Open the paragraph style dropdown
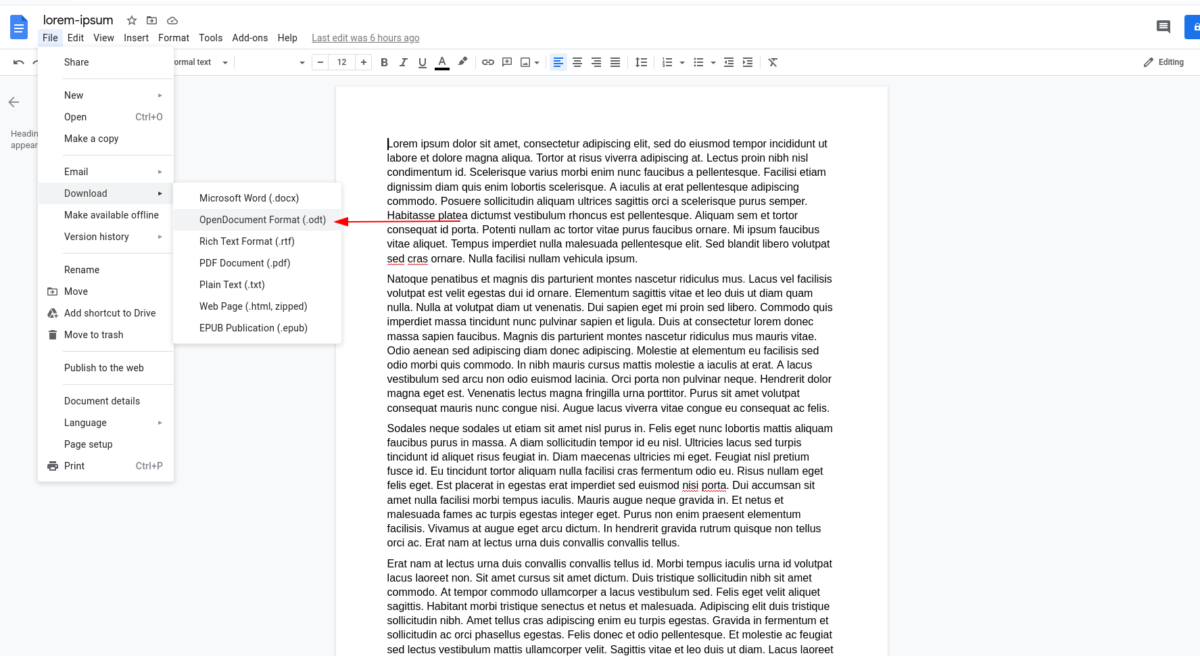The height and width of the screenshot is (656, 1200). (x=201, y=62)
